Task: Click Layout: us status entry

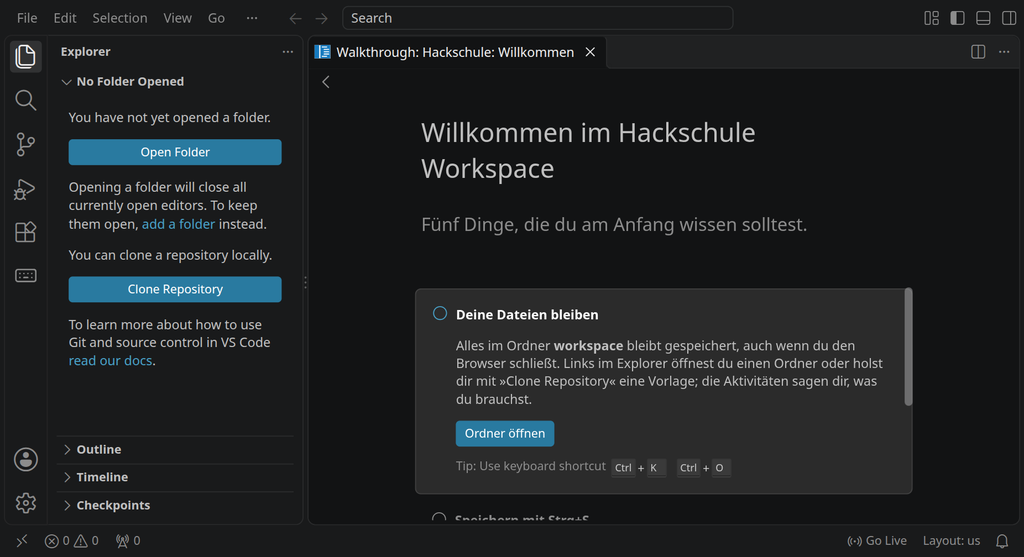Action: 951,541
